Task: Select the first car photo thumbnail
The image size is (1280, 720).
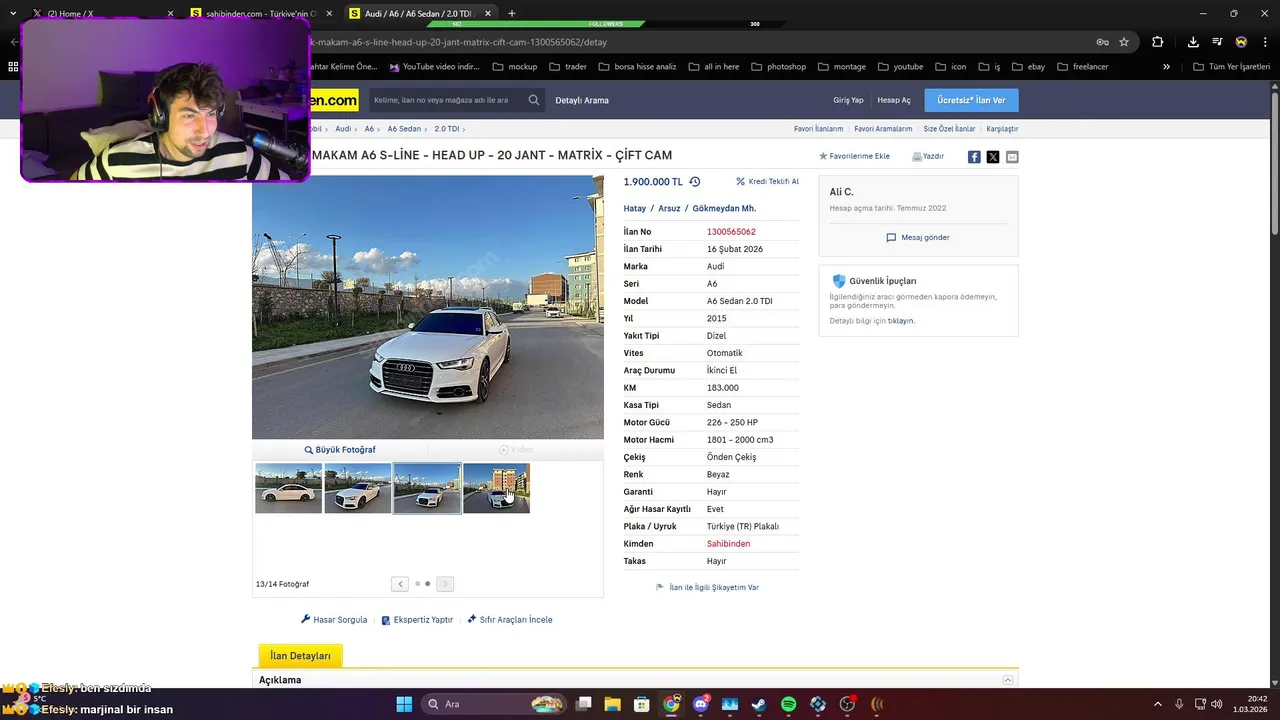Action: click(x=288, y=488)
